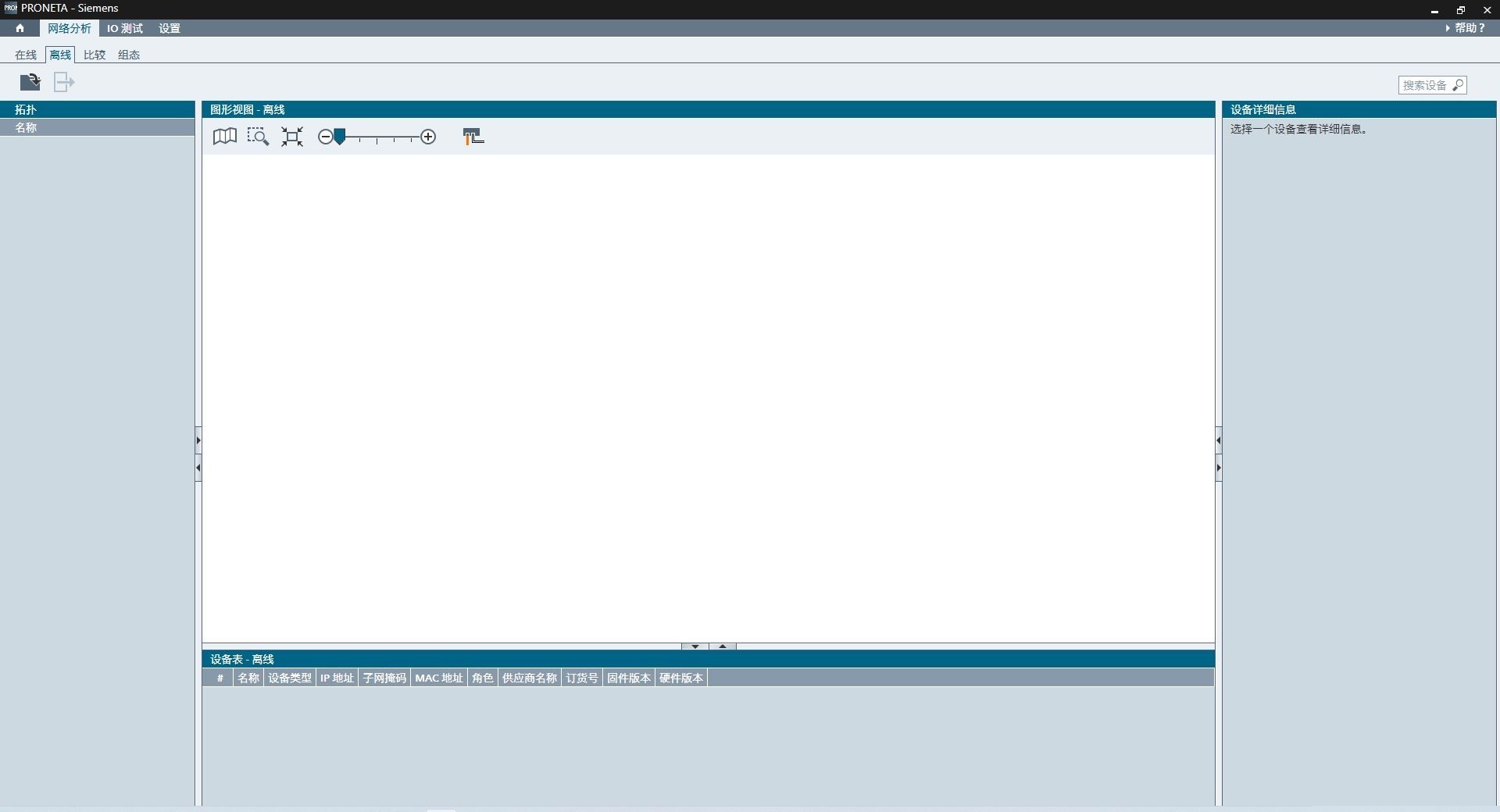Sort the device table by 子网掩码
1500x812 pixels.
tap(384, 678)
